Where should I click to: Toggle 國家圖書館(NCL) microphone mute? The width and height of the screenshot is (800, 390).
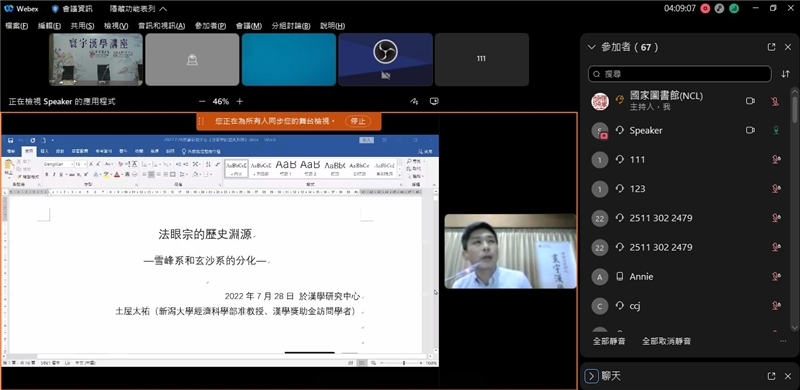click(x=775, y=101)
